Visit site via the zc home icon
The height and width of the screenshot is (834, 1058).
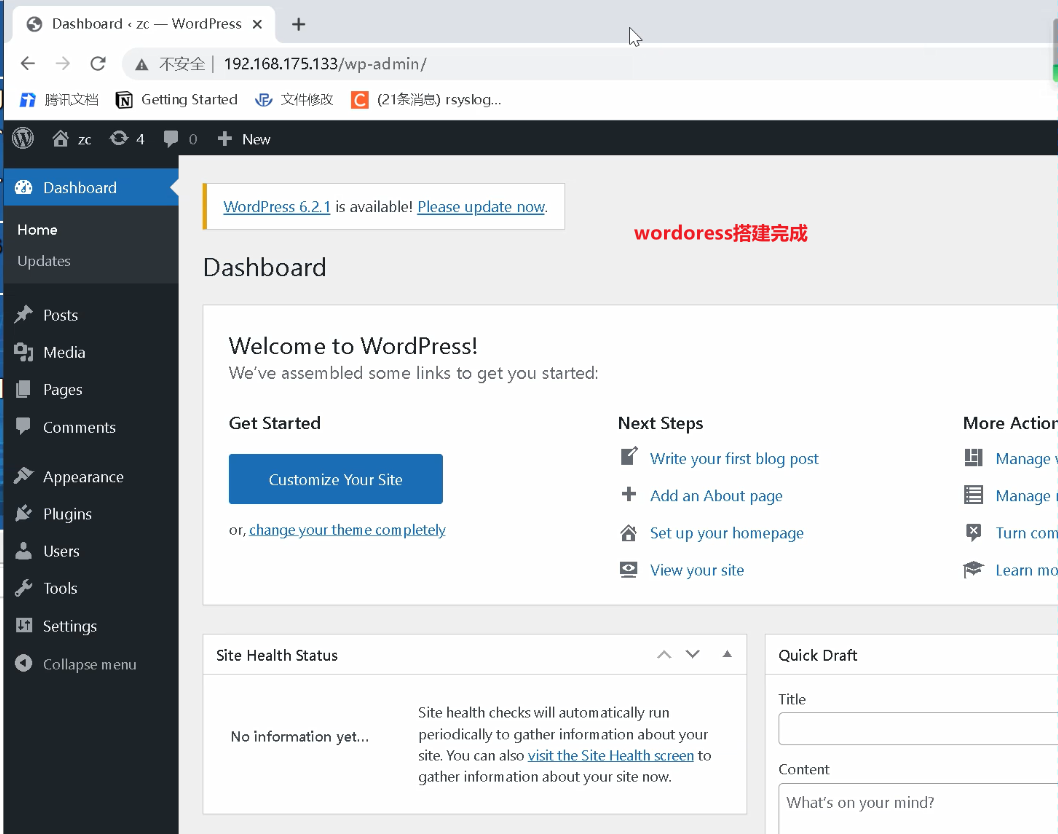coord(72,139)
